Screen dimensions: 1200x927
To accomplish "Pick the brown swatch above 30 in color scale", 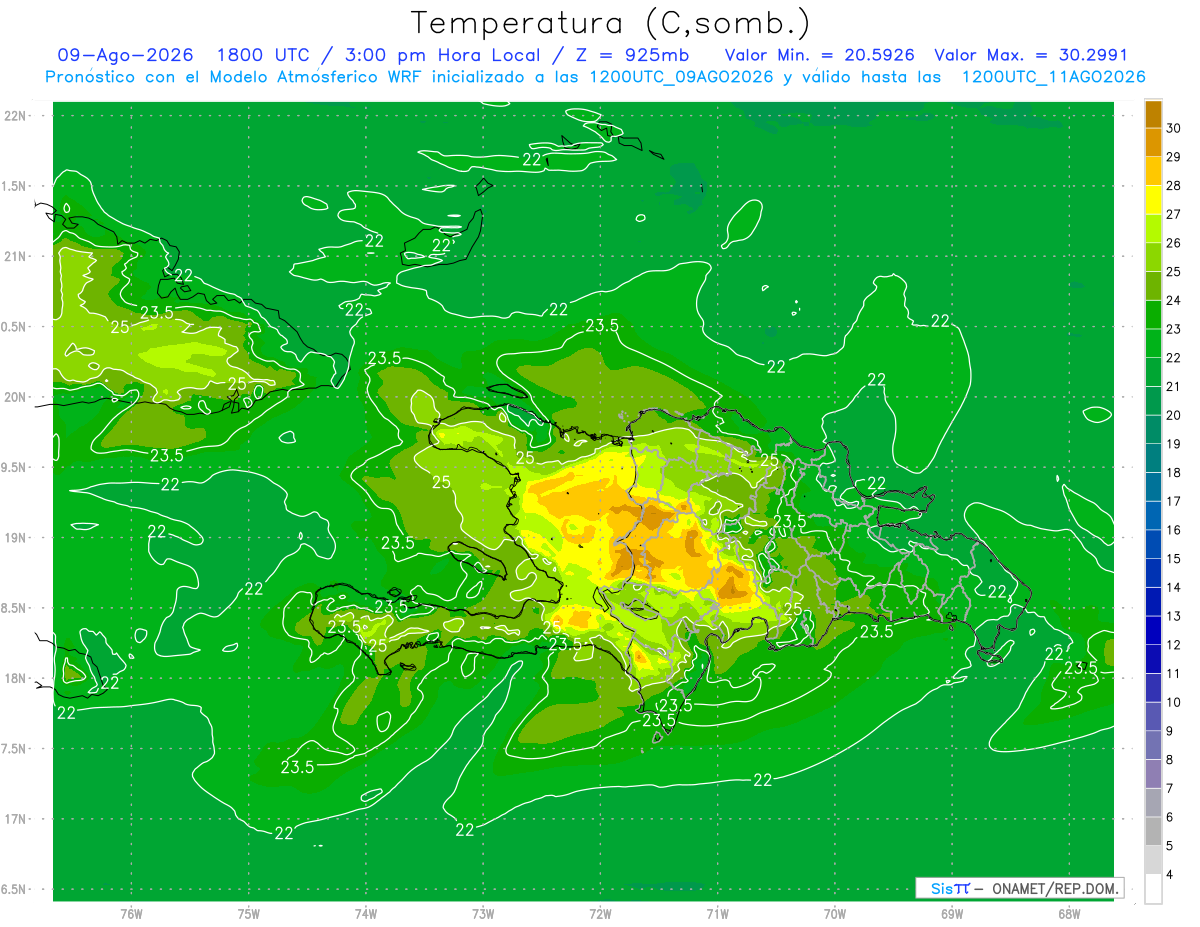I will [x=1153, y=114].
